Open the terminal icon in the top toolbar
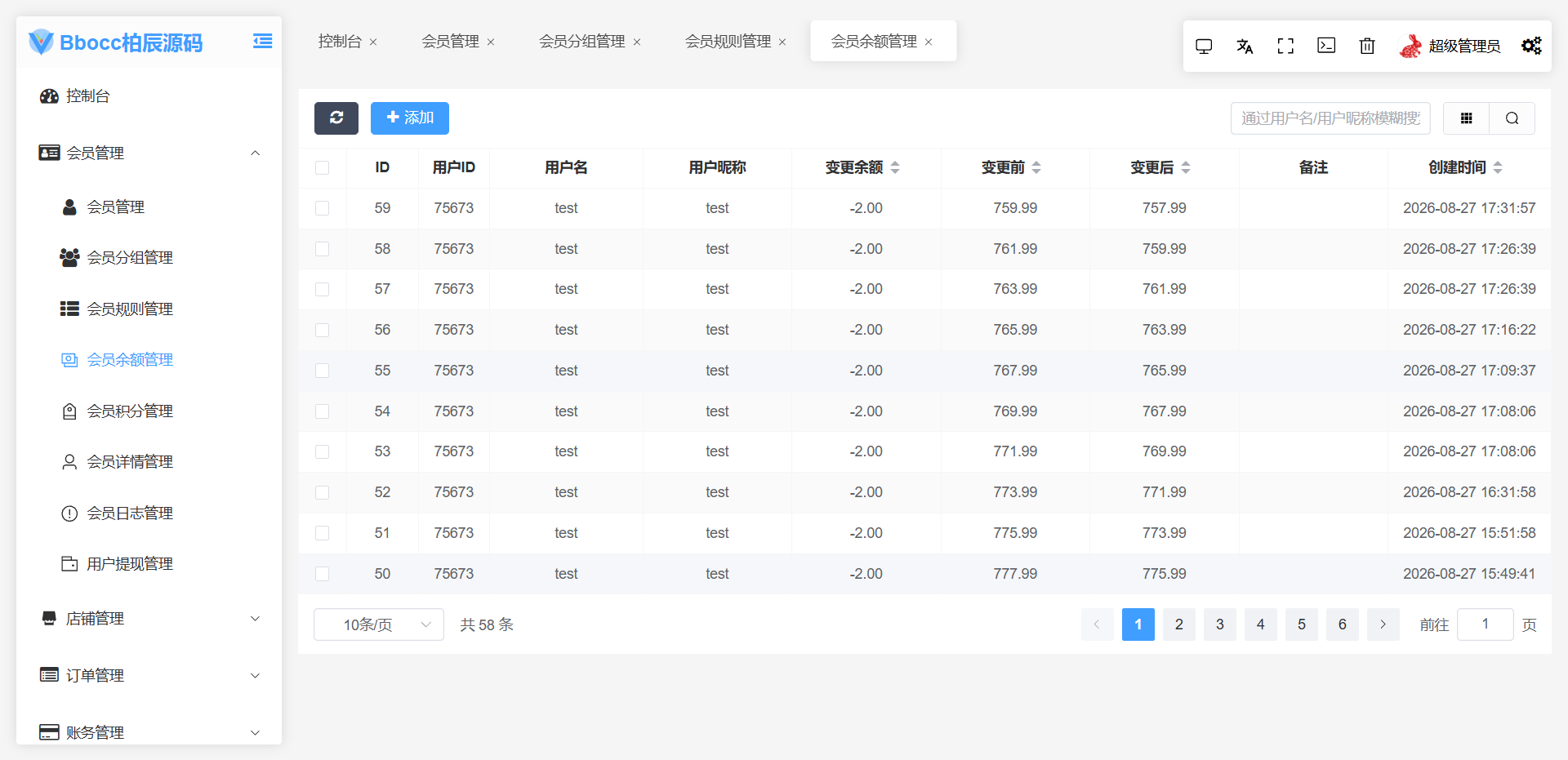The image size is (1568, 760). 1326,46
